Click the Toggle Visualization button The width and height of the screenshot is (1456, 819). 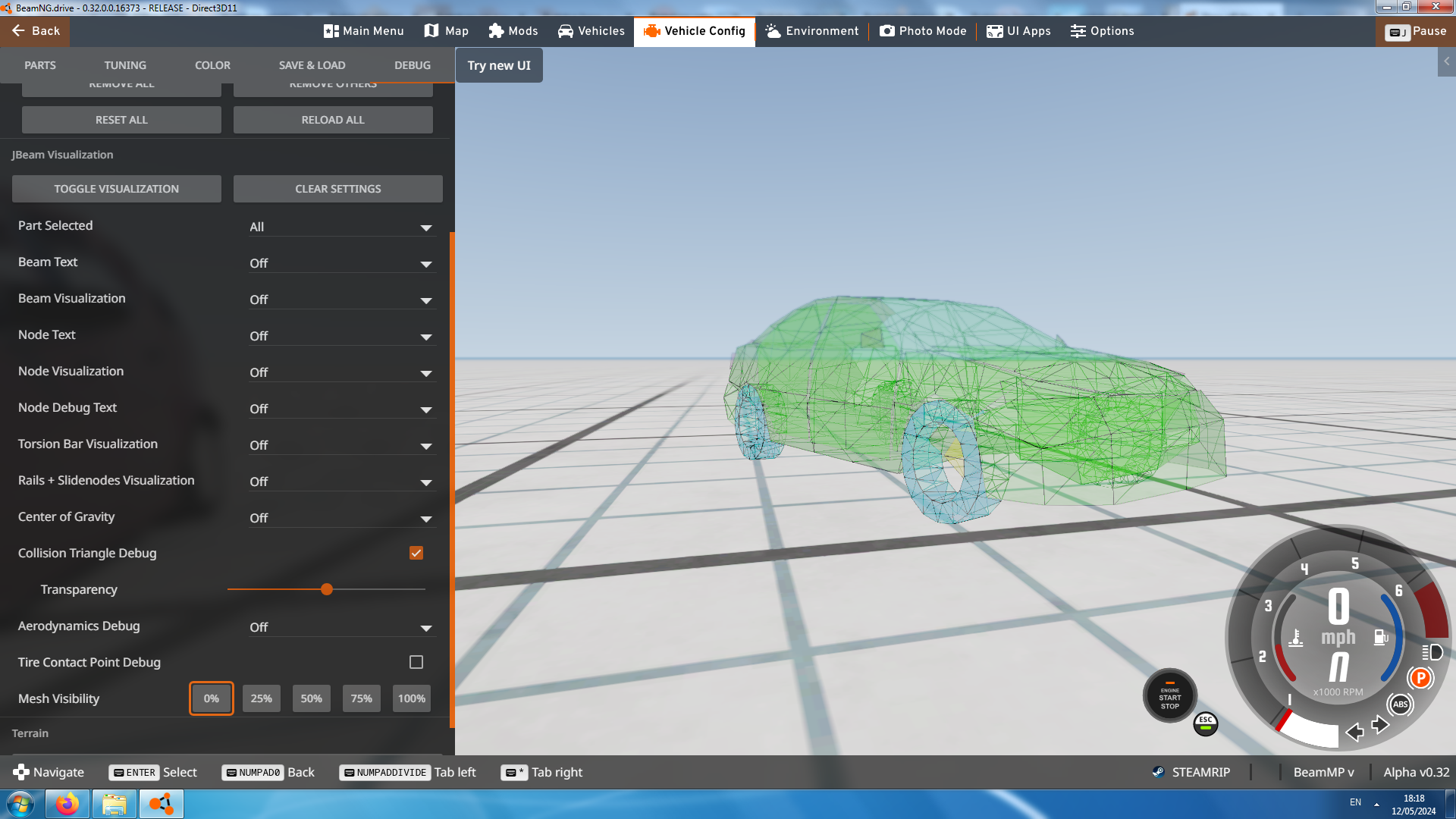tap(116, 189)
